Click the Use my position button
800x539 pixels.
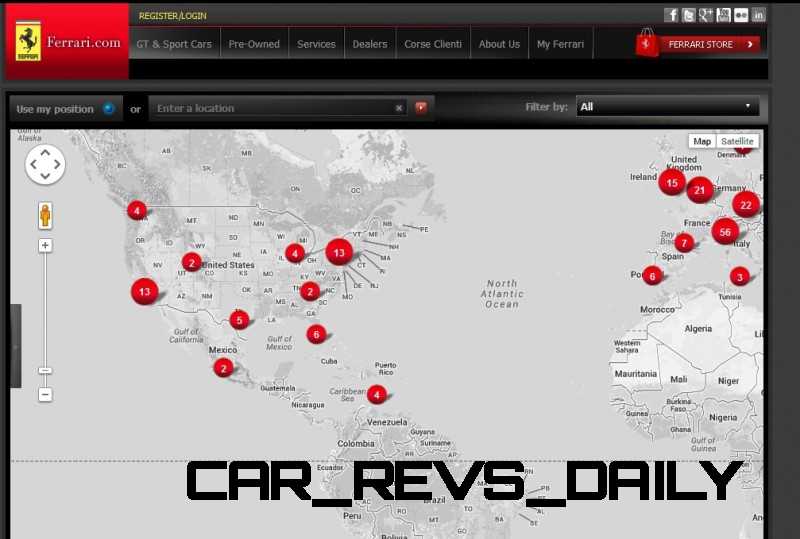66,109
